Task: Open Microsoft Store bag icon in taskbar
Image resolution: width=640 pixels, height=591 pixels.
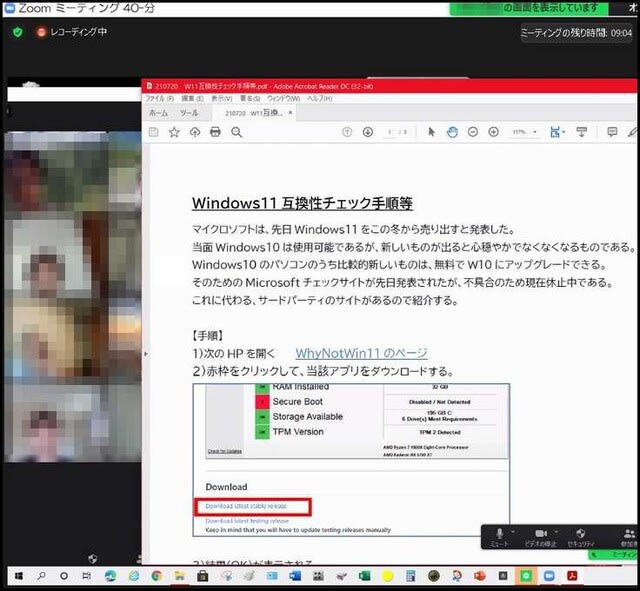Action: (x=202, y=576)
